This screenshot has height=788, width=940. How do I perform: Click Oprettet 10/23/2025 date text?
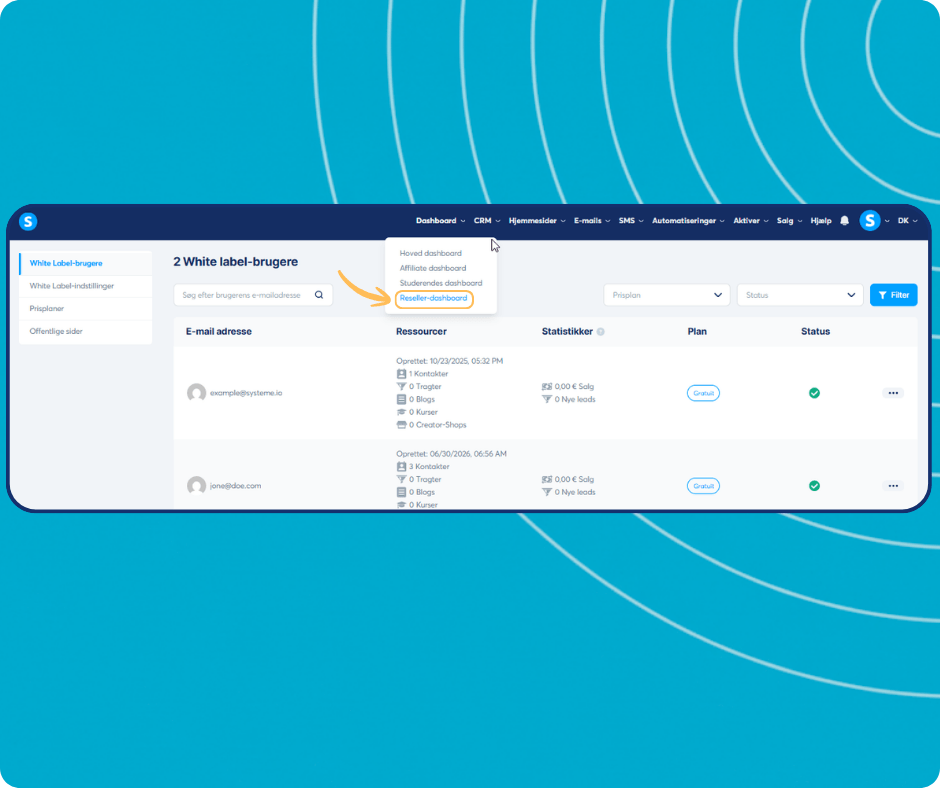coord(450,361)
